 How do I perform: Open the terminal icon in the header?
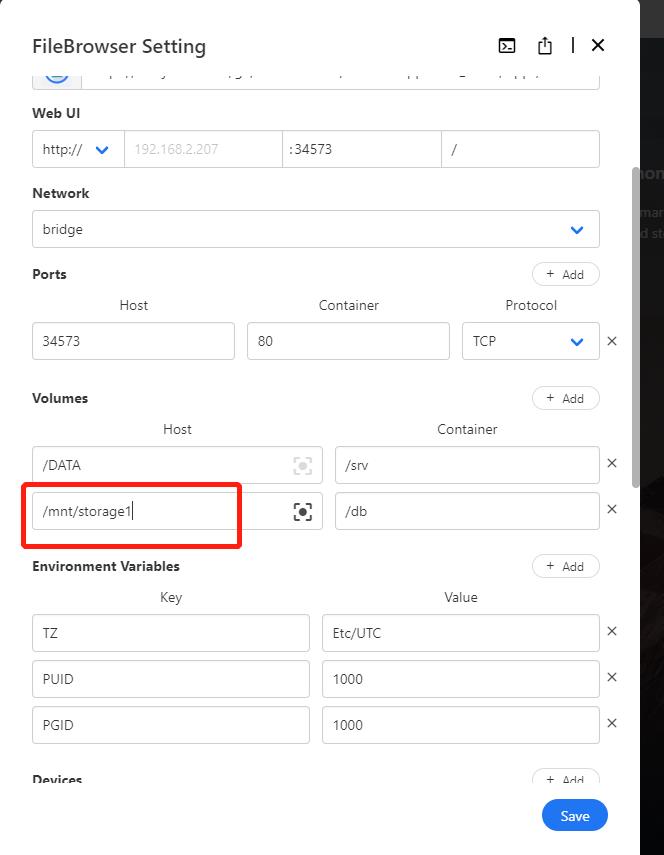507,46
